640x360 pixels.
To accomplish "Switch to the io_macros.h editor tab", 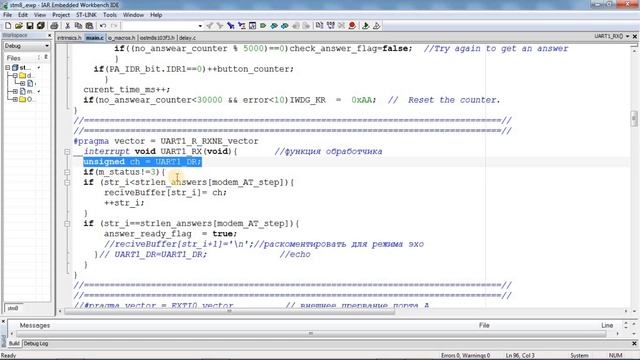I will point(121,38).
